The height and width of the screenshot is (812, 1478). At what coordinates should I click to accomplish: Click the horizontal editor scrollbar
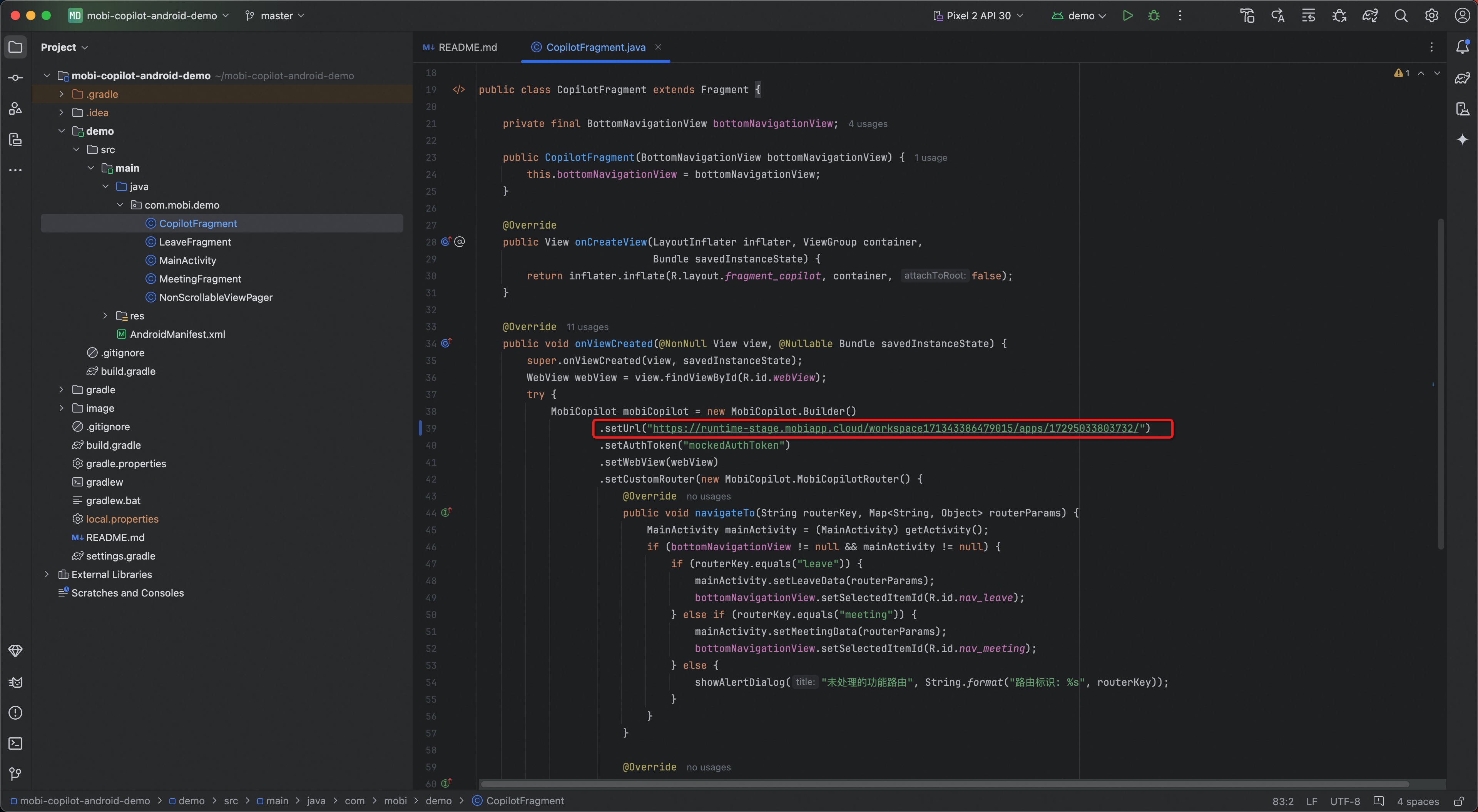[945, 784]
